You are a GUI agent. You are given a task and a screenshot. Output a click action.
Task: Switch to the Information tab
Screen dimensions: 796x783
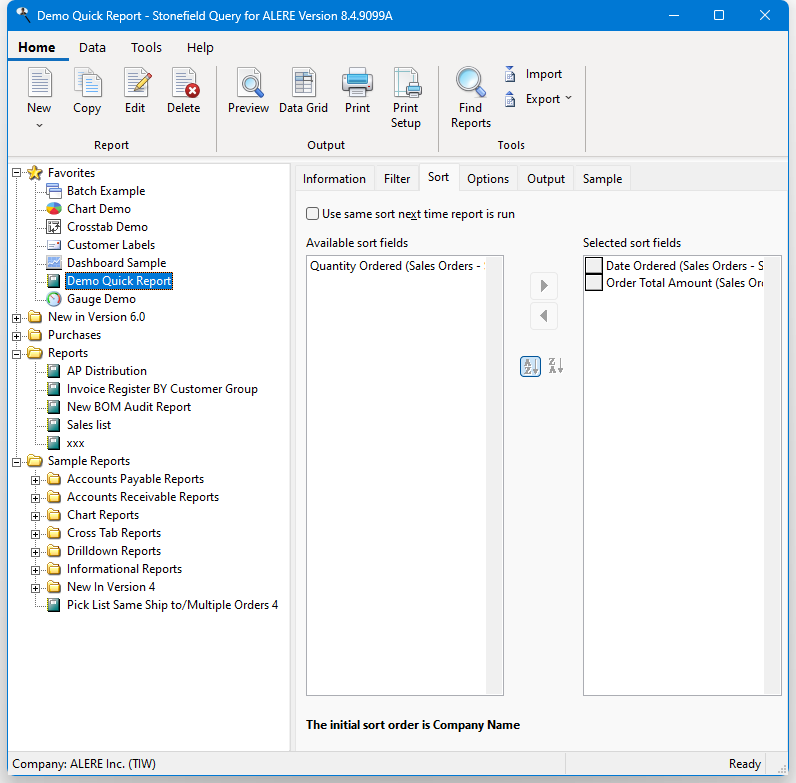(334, 179)
